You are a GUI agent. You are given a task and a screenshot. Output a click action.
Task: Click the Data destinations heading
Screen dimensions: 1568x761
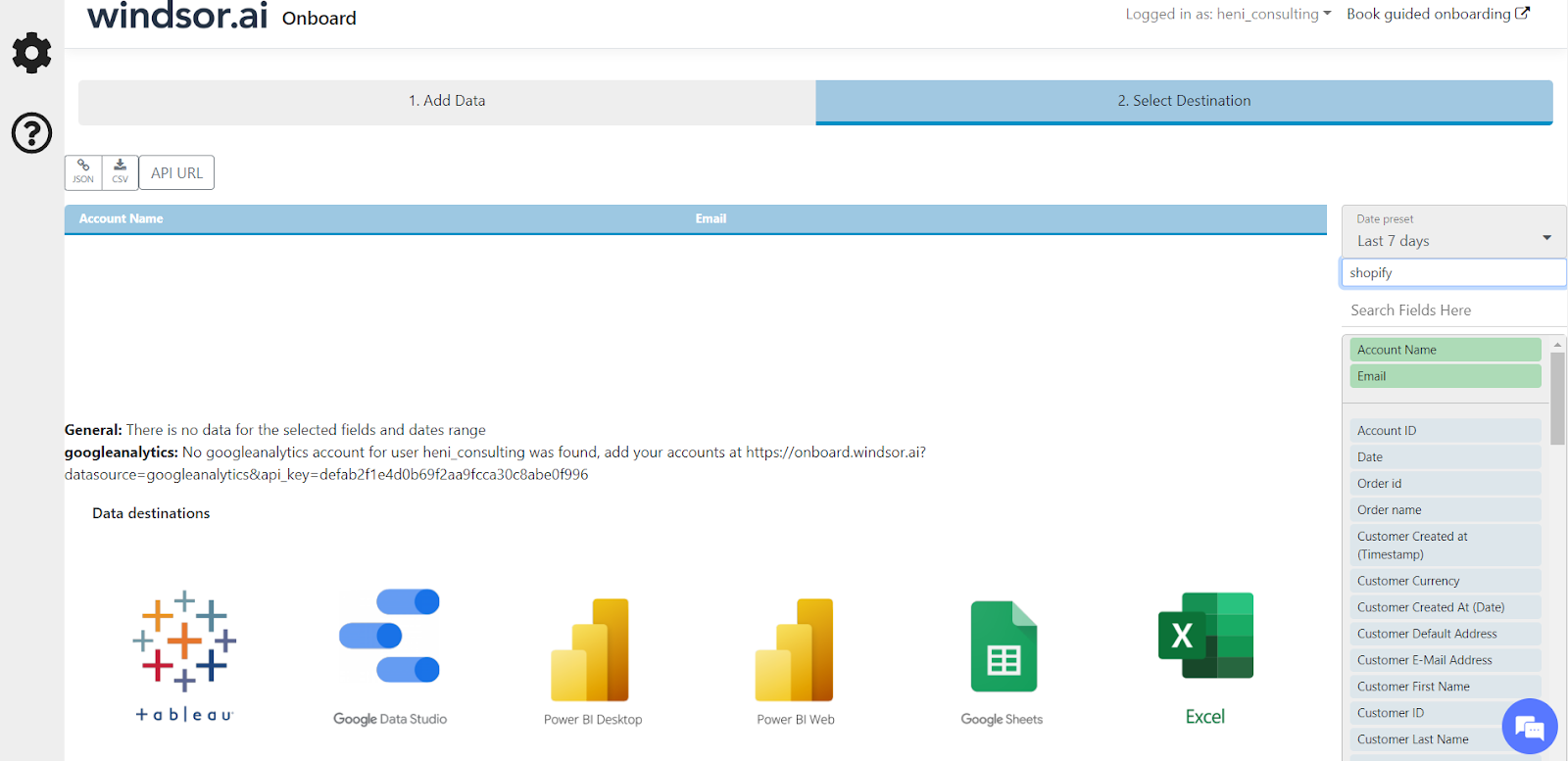pyautogui.click(x=151, y=513)
